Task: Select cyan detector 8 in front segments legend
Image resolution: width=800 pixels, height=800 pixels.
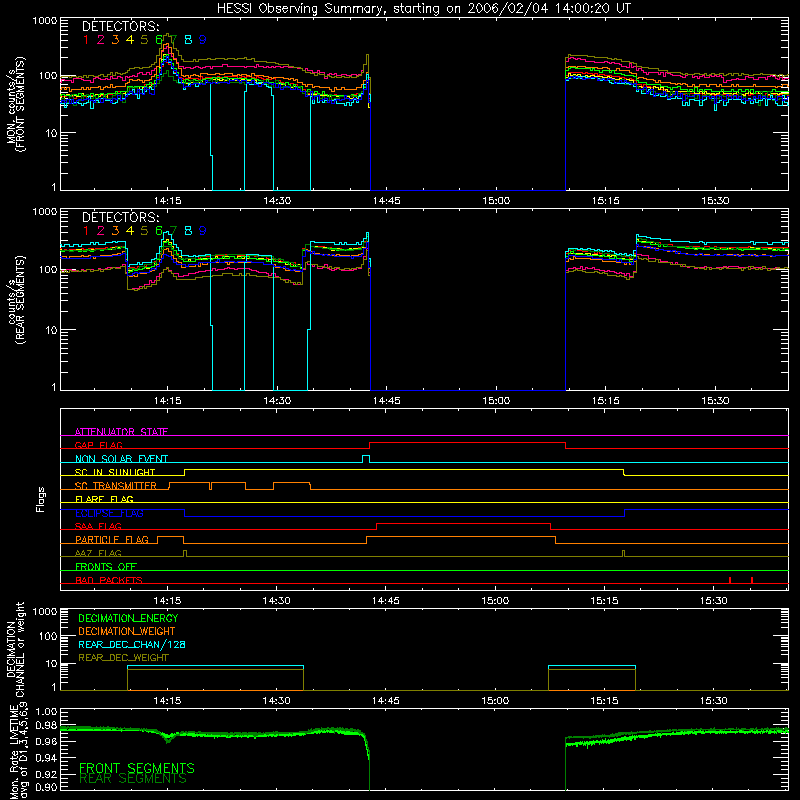Action: 188,39
